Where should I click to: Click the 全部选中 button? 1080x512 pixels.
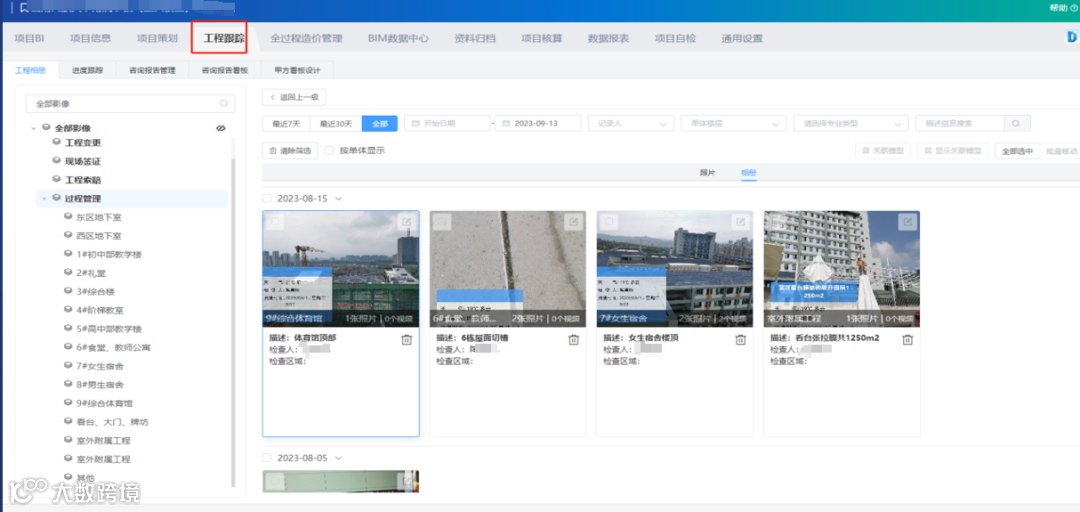click(1017, 150)
